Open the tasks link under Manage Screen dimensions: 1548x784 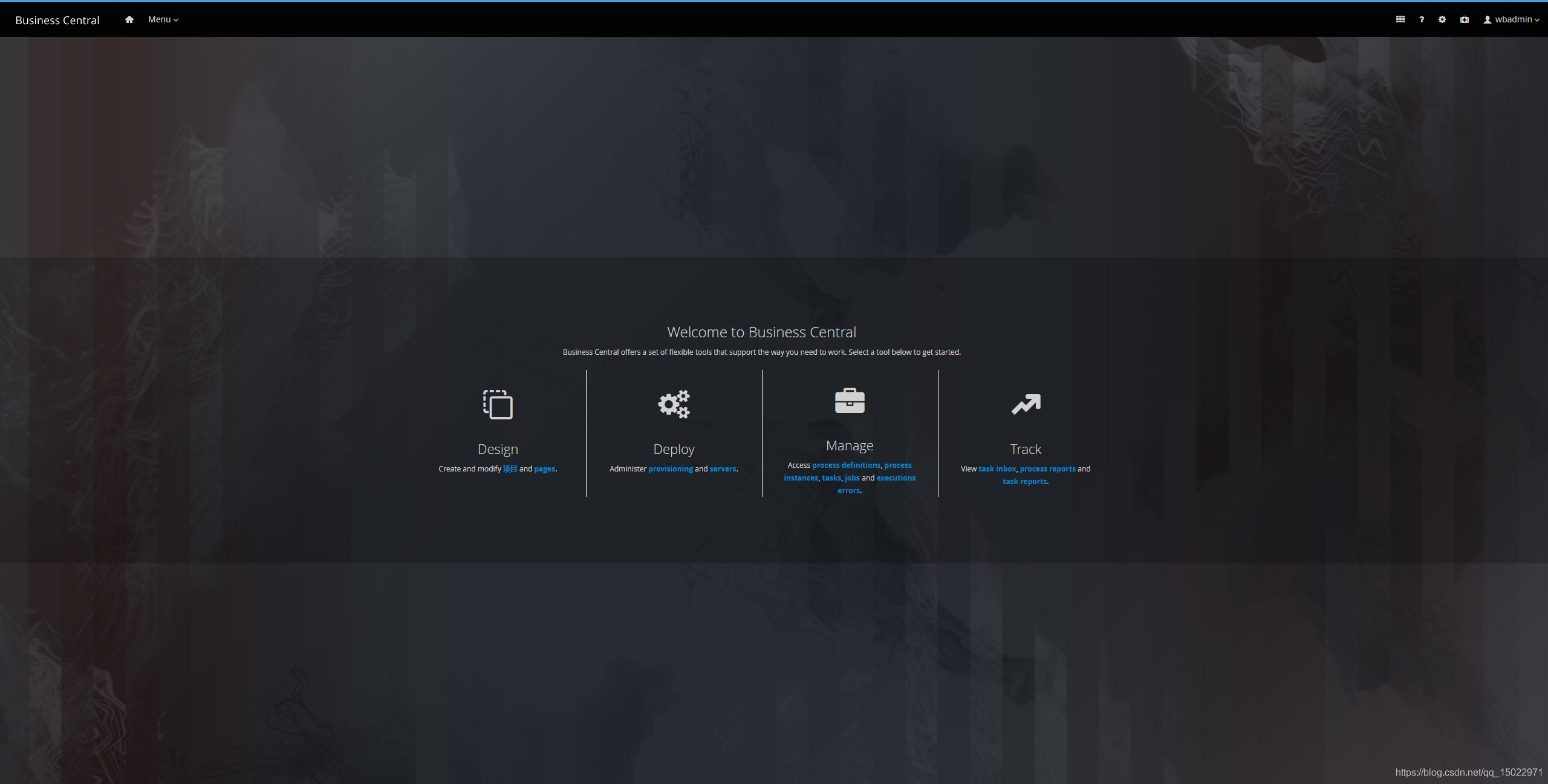tap(831, 478)
